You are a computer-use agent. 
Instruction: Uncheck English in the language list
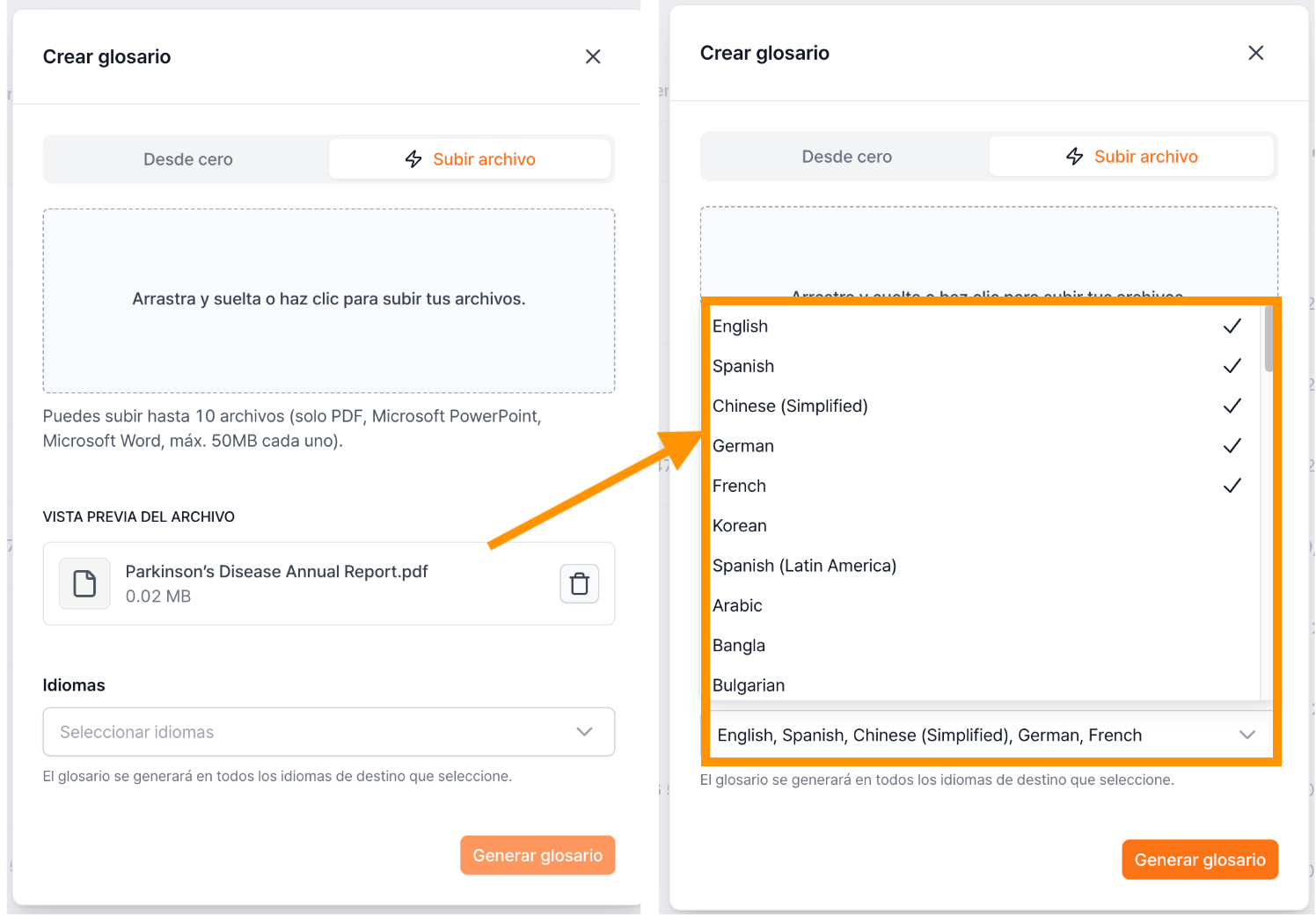click(983, 326)
